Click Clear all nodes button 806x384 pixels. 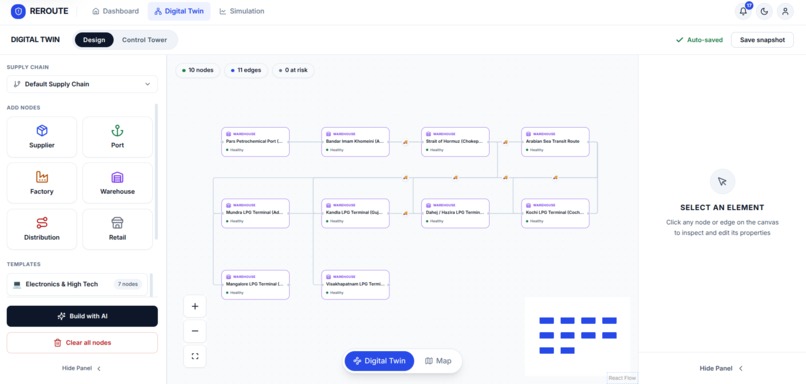pyautogui.click(x=82, y=342)
